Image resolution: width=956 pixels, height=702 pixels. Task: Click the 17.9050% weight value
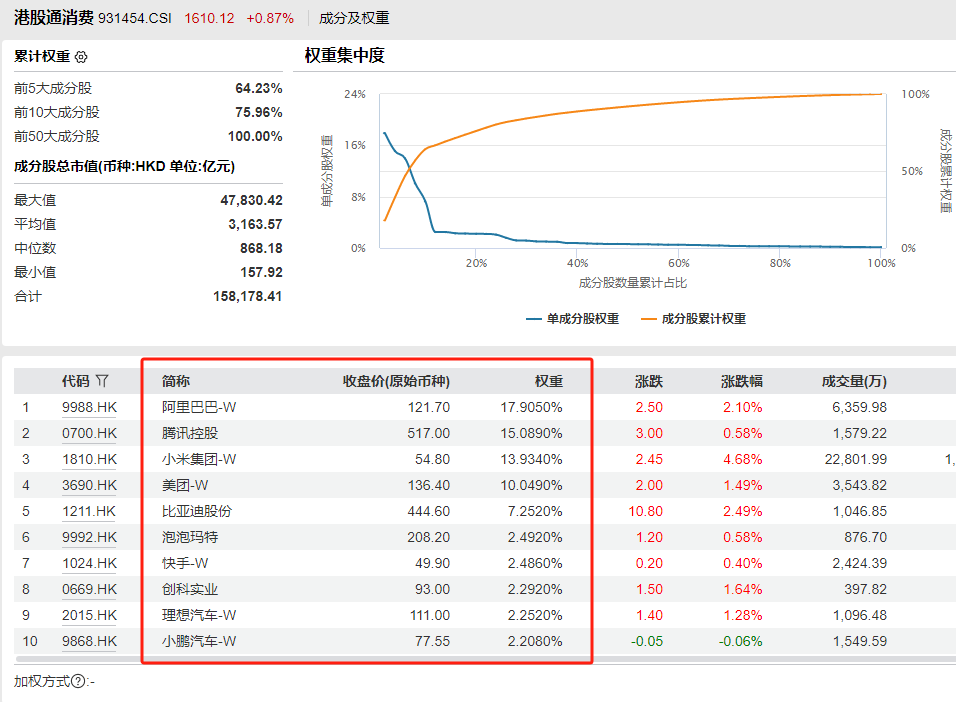[x=532, y=407]
